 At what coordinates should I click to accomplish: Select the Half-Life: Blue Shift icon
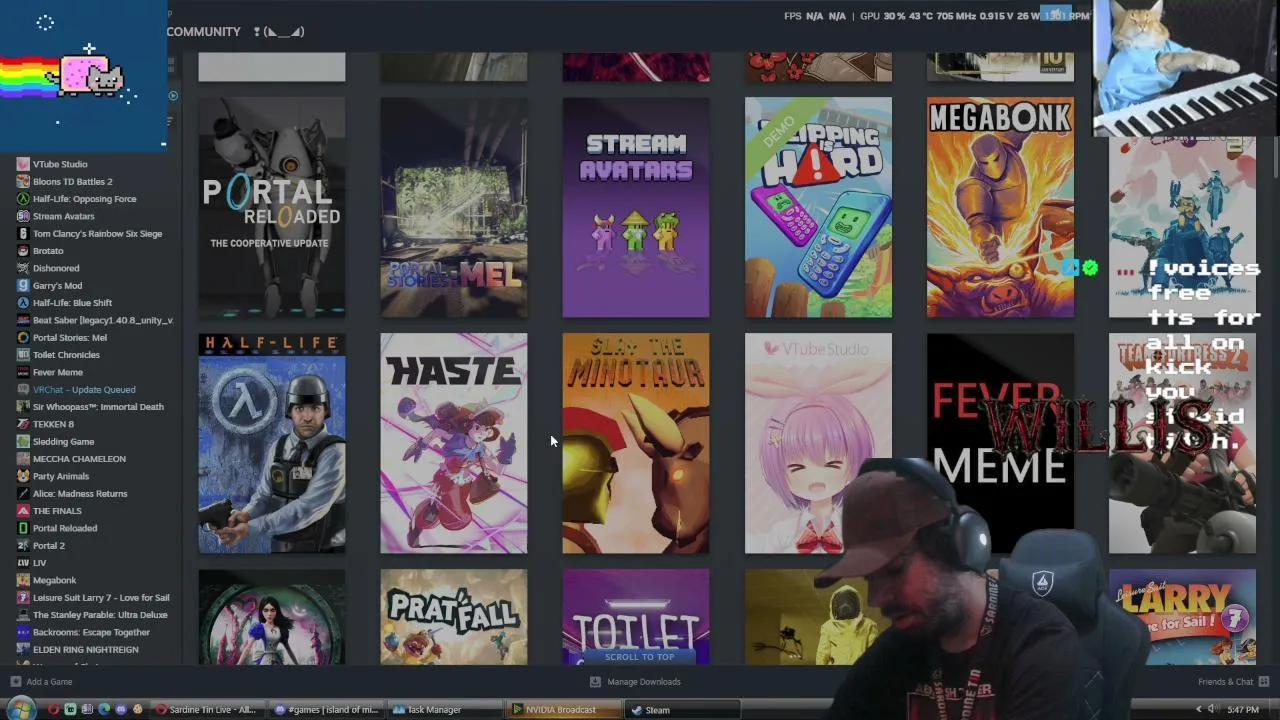pos(23,303)
